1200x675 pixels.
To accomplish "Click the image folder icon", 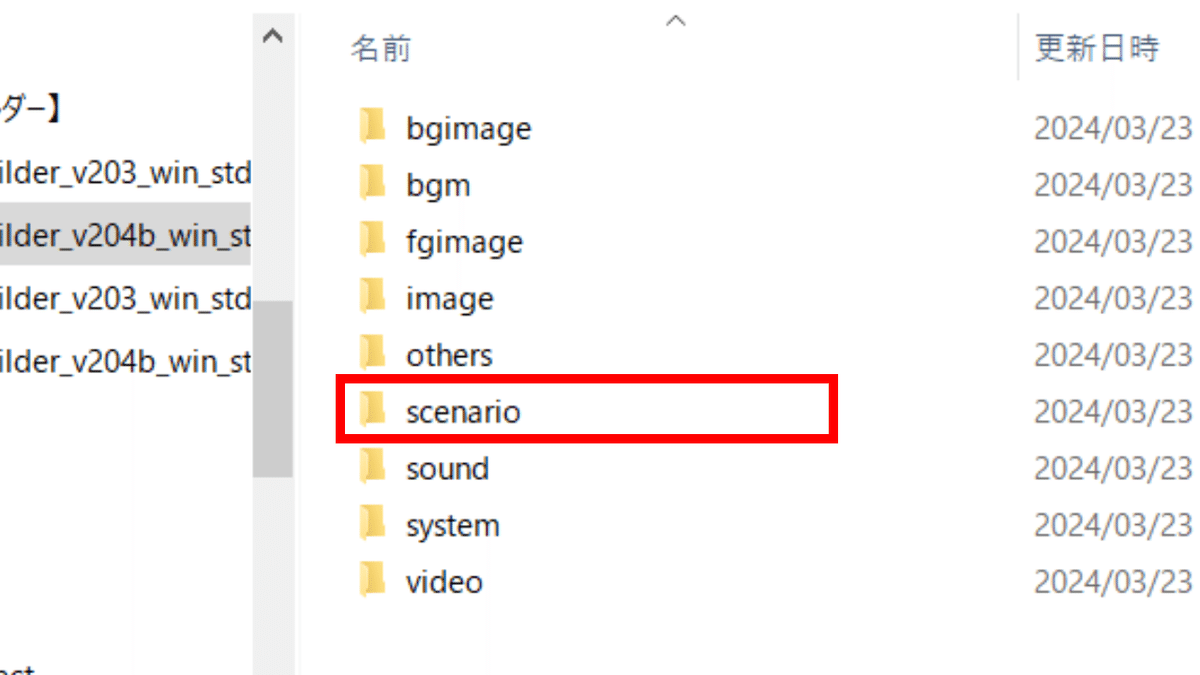I will click(372, 297).
